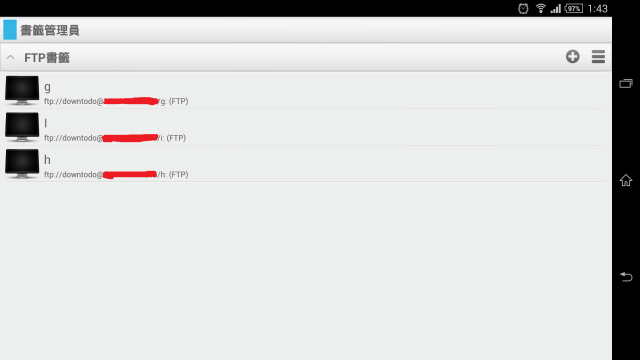Image resolution: width=640 pixels, height=360 pixels.
Task: Tap the FTP書籤 section header label
Action: (x=47, y=58)
